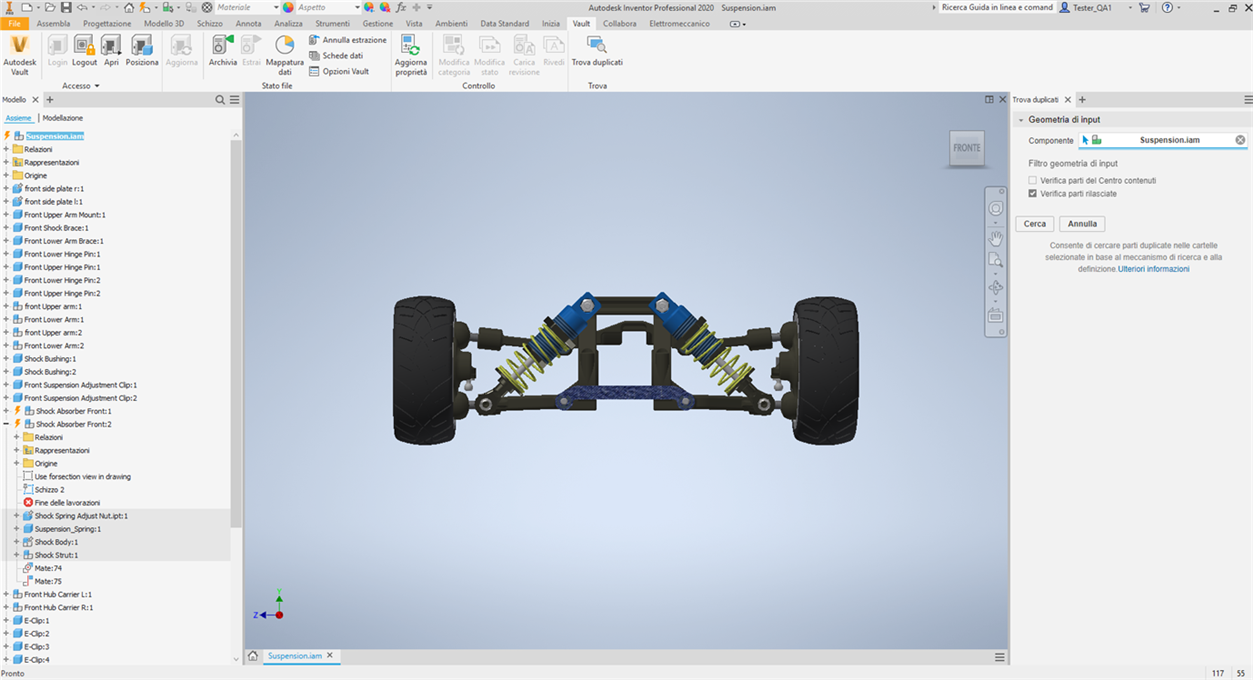Switch to the Elettromeccanico ribbon tab
Viewport: 1253px width, 680px height.
click(x=680, y=23)
